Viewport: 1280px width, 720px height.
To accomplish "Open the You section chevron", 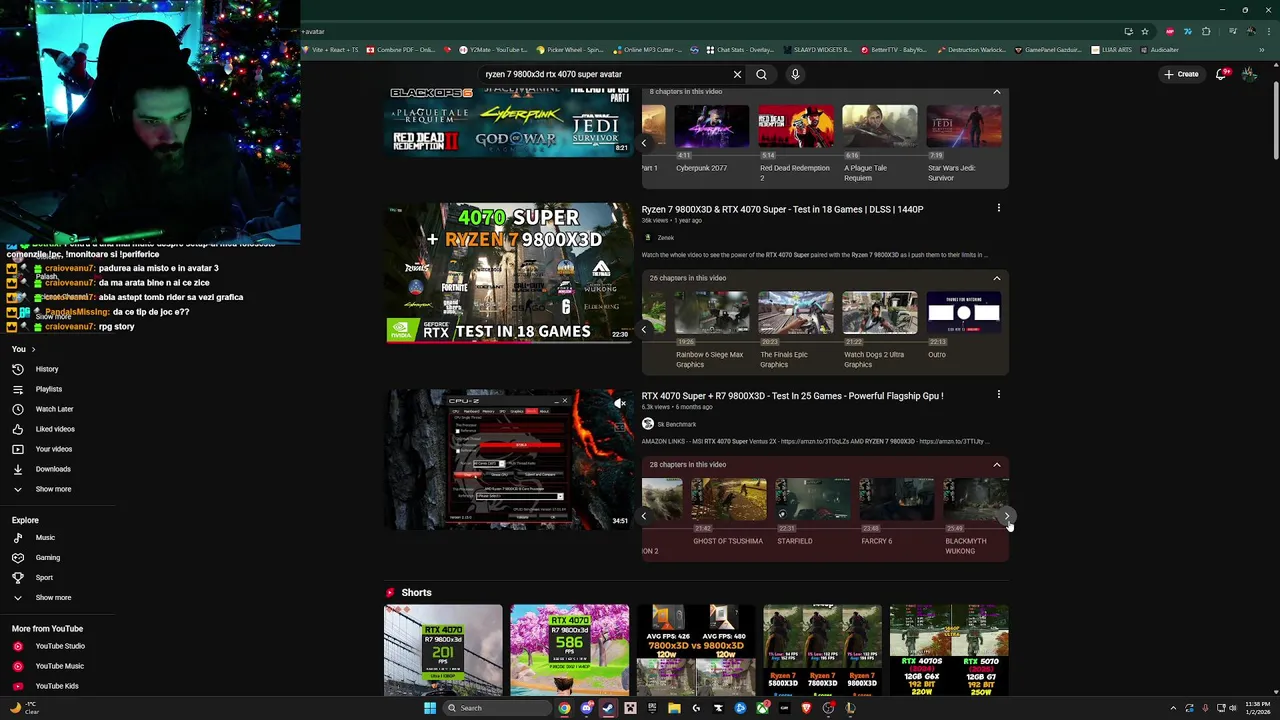I will pyautogui.click(x=33, y=349).
